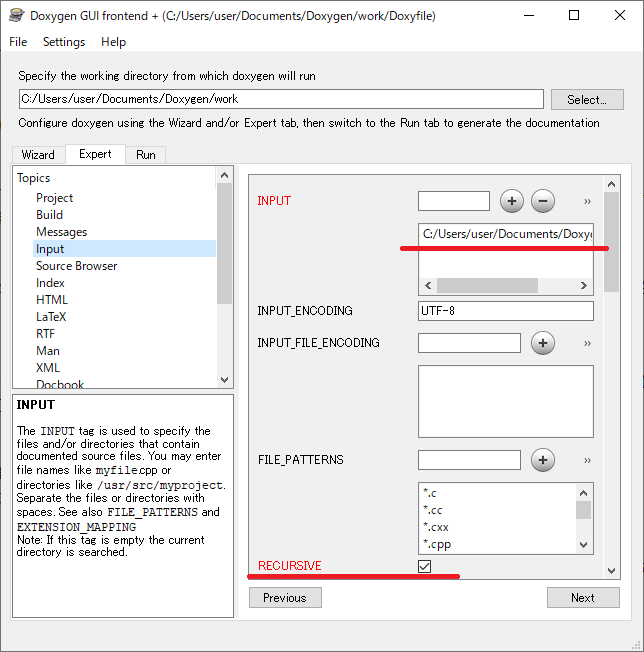Click the chevron icon beside INPUT_FILE_ENCODING row
The width and height of the screenshot is (644, 652).
(x=587, y=343)
